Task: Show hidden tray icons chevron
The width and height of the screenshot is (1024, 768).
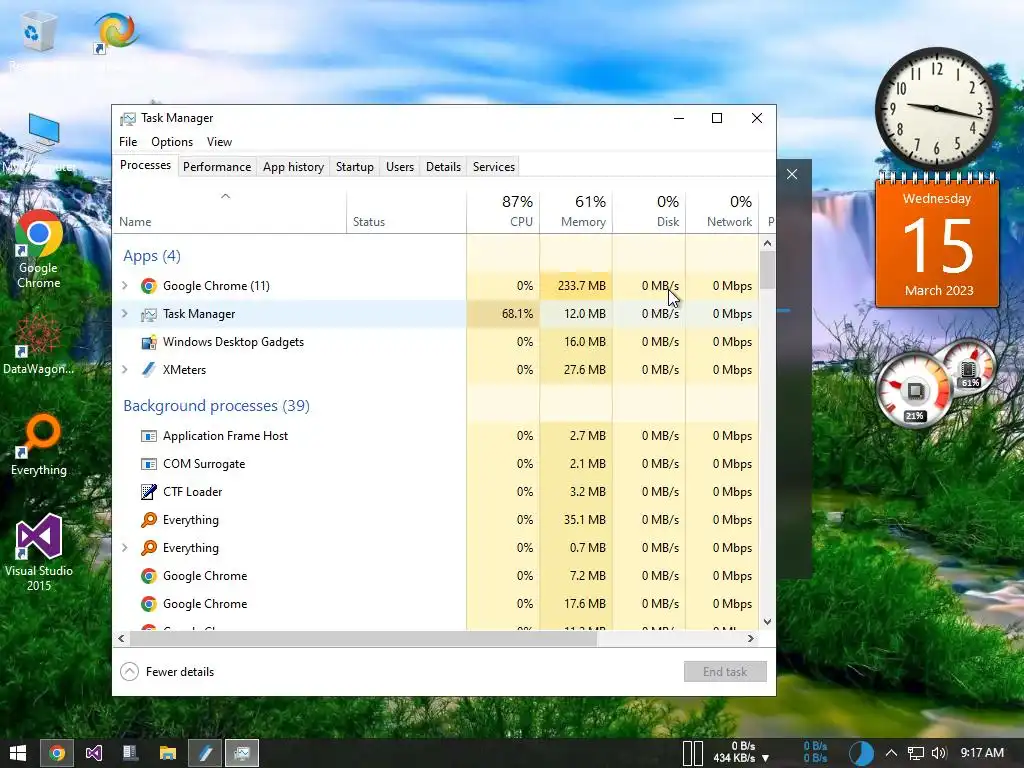Action: pyautogui.click(x=891, y=753)
